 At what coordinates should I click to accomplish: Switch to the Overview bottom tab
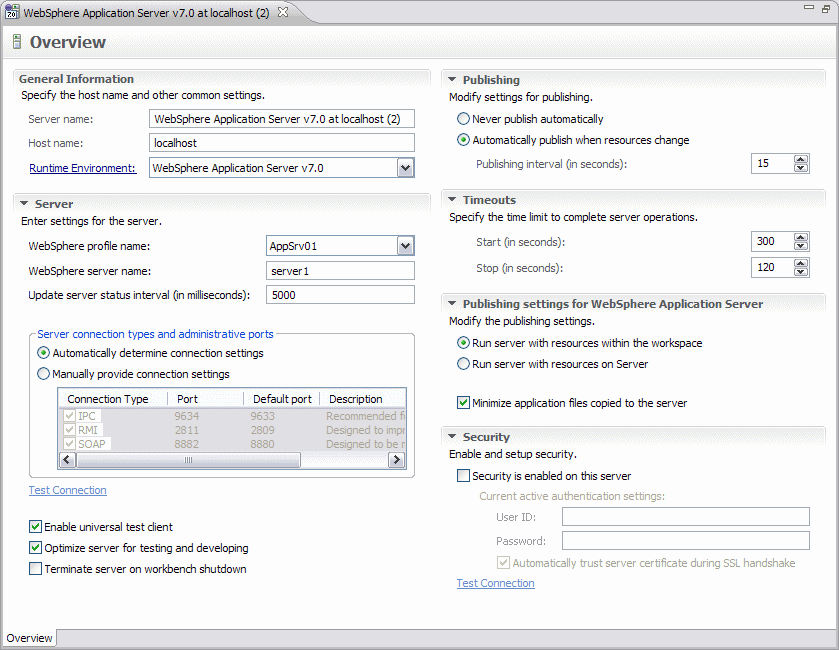point(29,638)
